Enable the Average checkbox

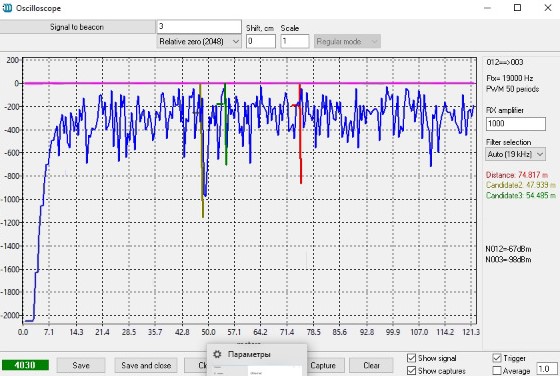(x=497, y=371)
